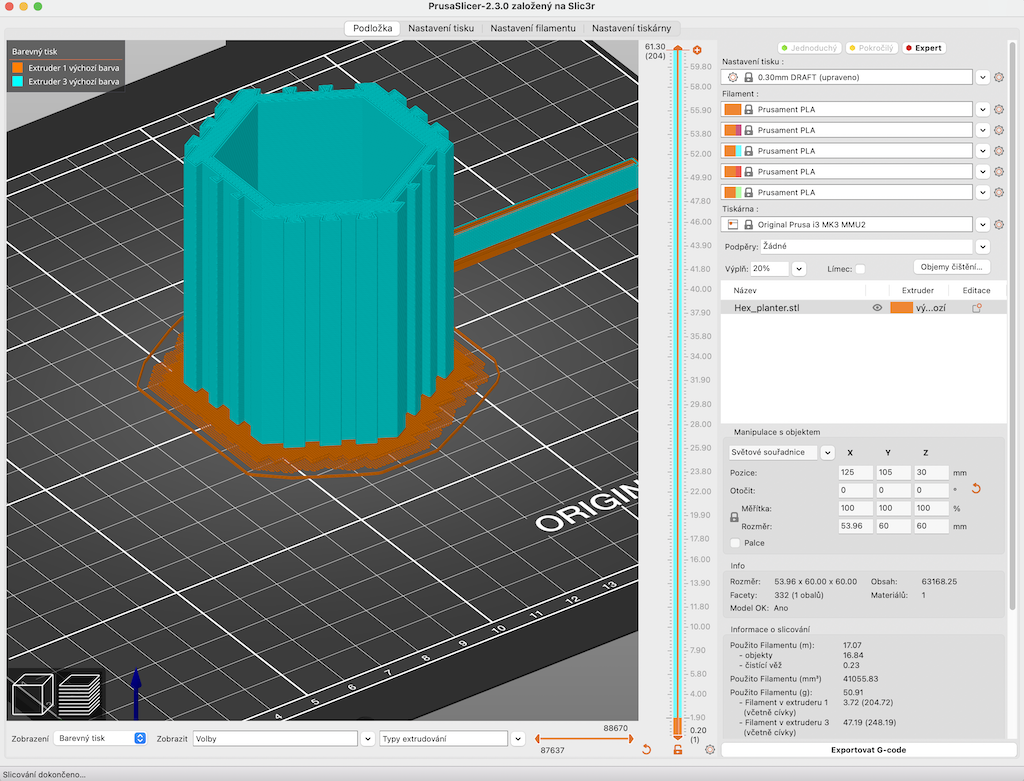
Task: Toggle the uniform scale lock icon
Action: click(734, 517)
